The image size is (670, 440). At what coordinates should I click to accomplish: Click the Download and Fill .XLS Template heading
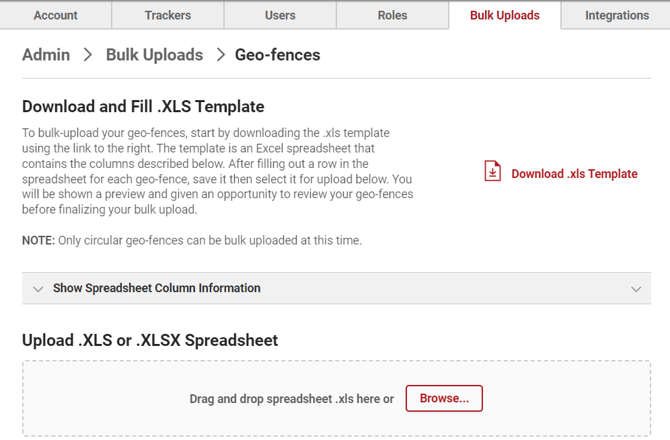(x=143, y=107)
